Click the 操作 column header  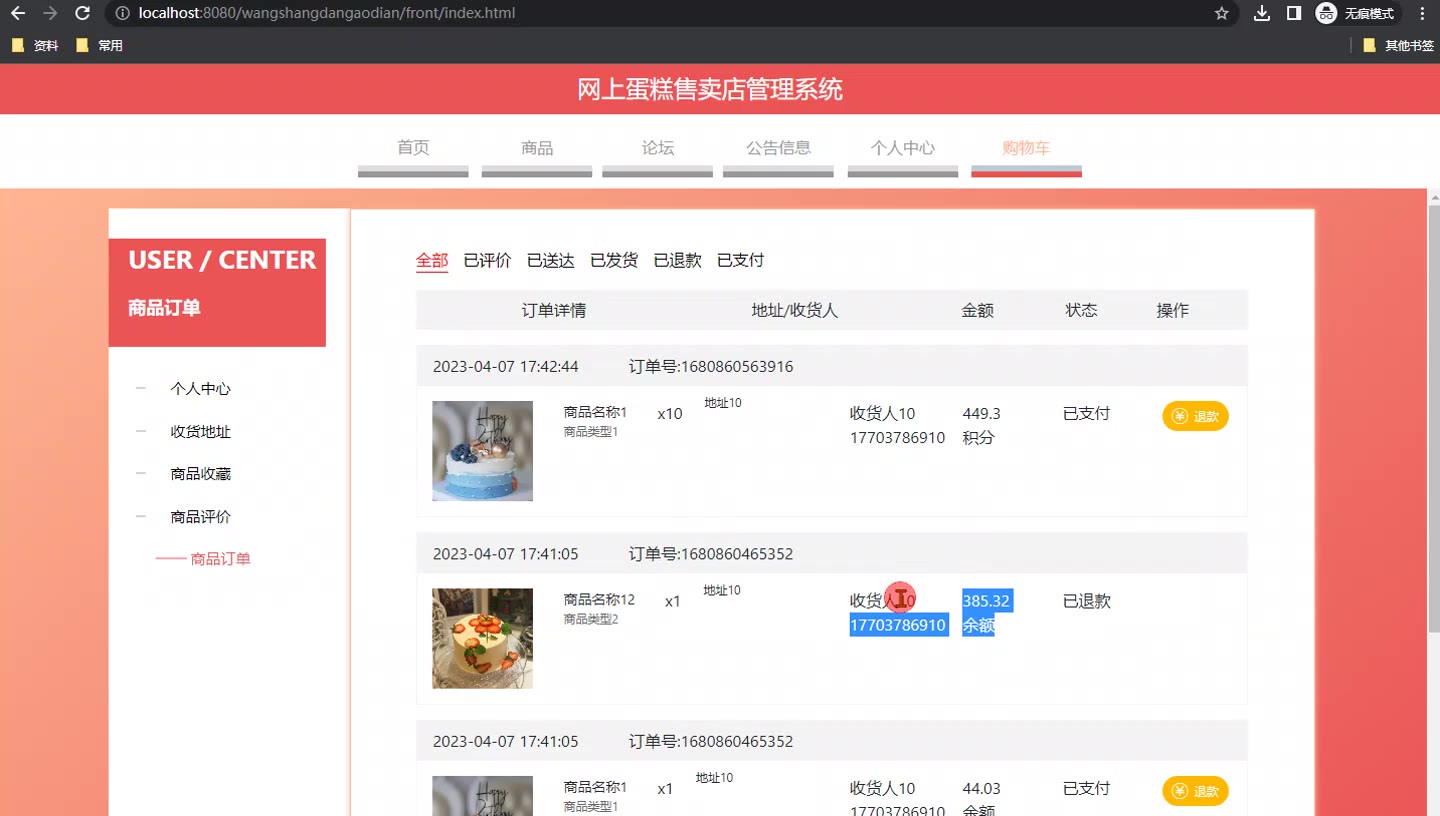click(1173, 310)
